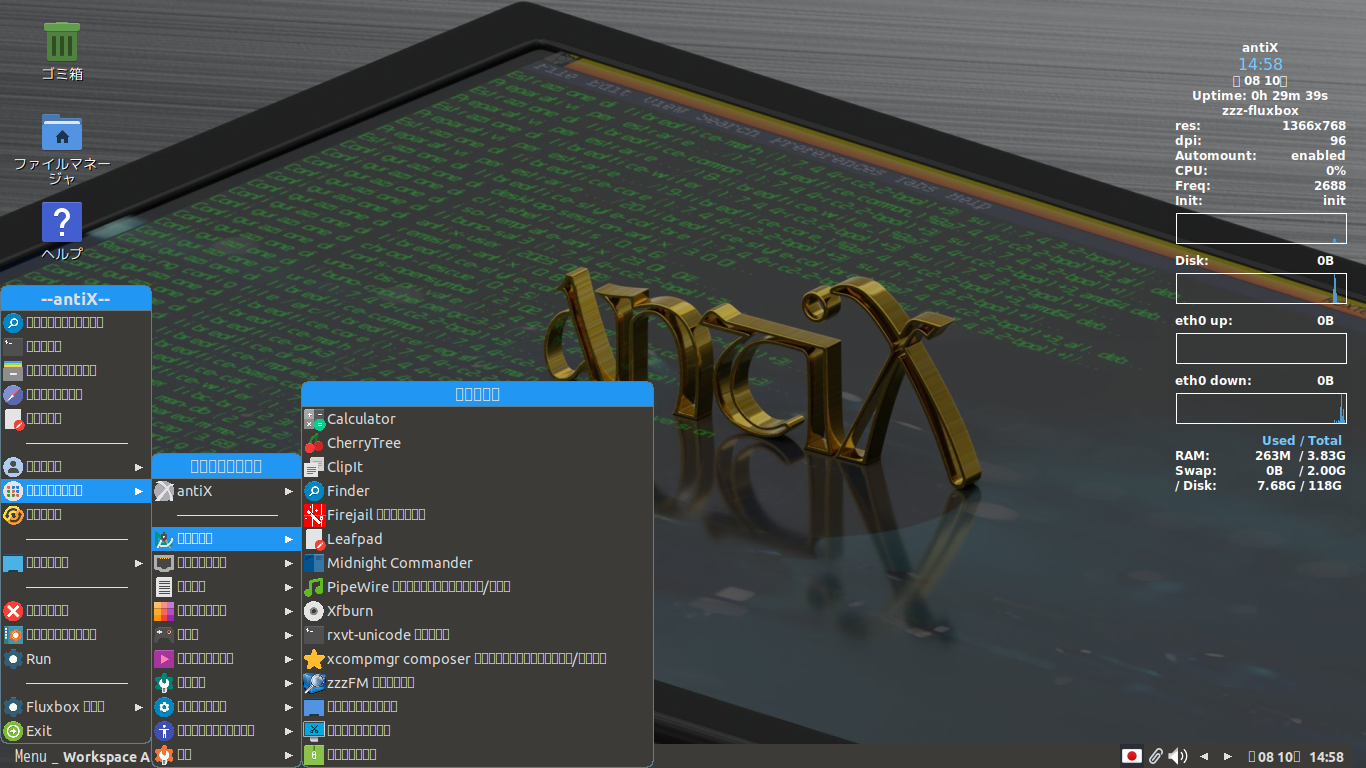The height and width of the screenshot is (768, 1366).
Task: Select the highlighted ruler-and-compass category row
Action: (x=226, y=539)
